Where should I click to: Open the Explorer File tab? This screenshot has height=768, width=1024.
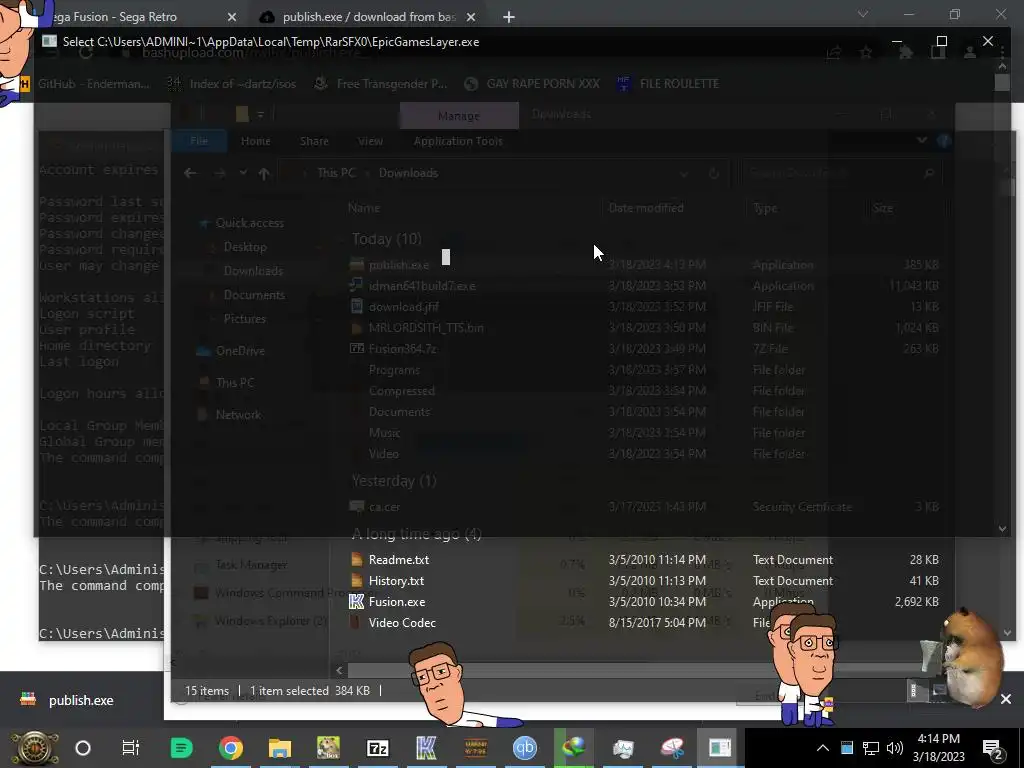[199, 141]
